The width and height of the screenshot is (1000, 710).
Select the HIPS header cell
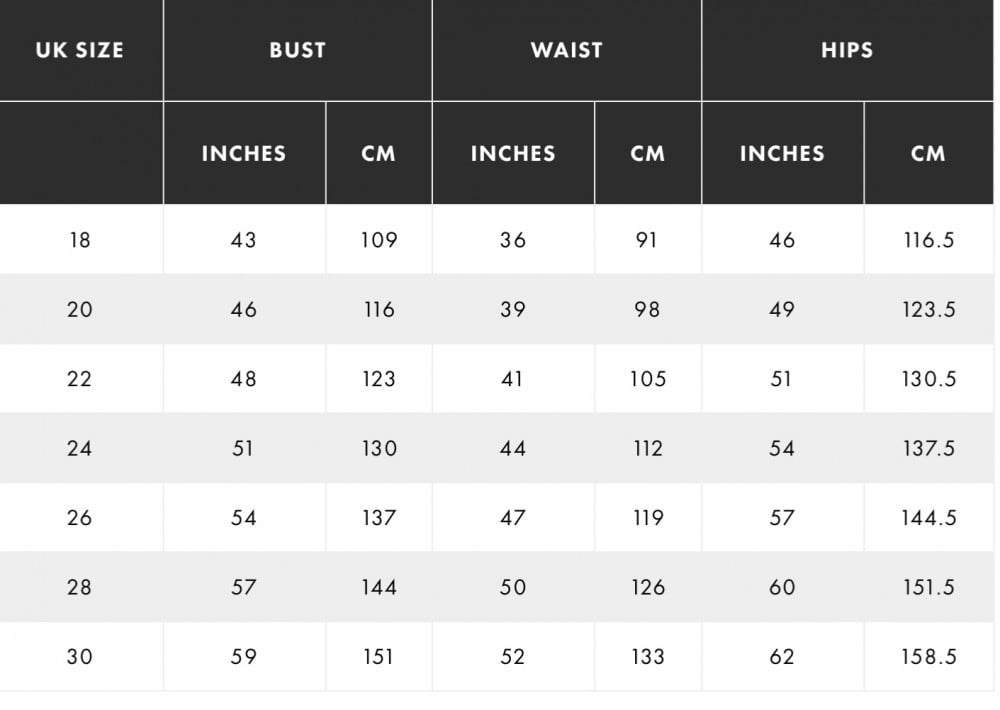click(847, 50)
